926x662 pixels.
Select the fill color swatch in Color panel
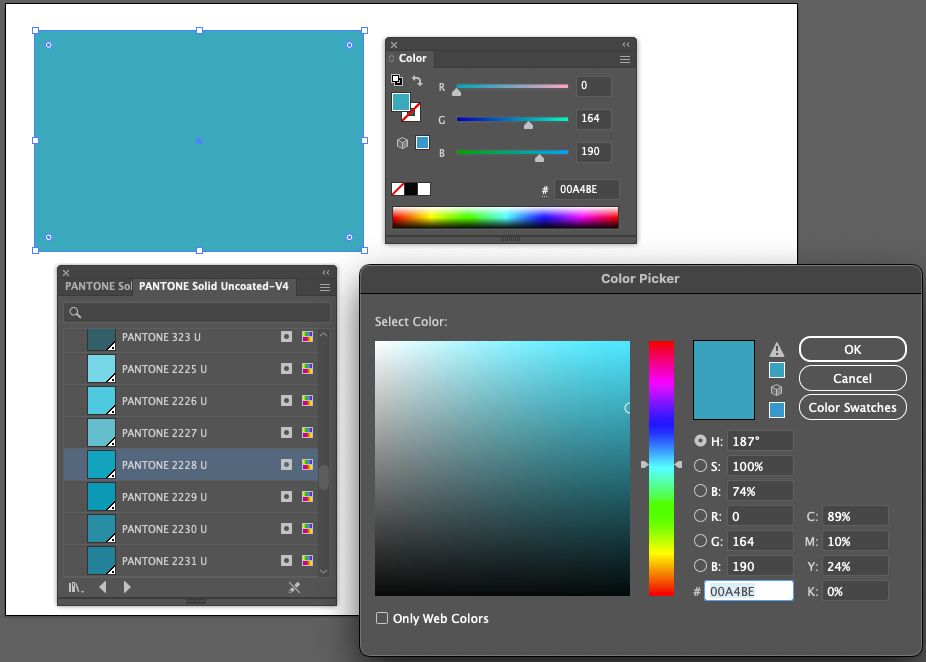tap(401, 102)
